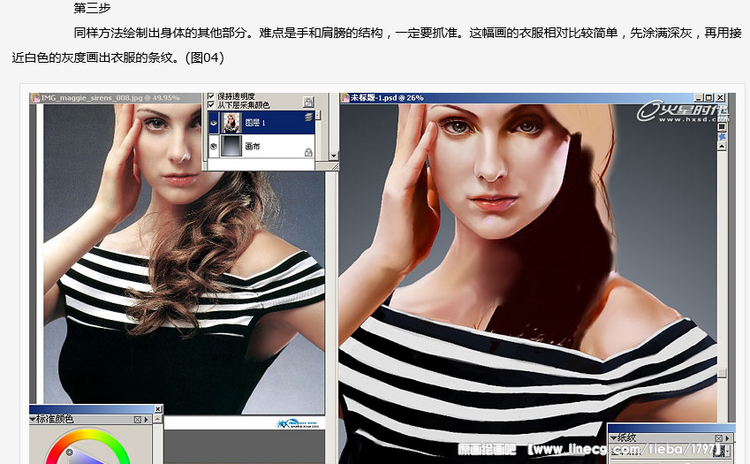
Task: Uncheck the 保持透明度 checkbox
Action: coord(211,97)
